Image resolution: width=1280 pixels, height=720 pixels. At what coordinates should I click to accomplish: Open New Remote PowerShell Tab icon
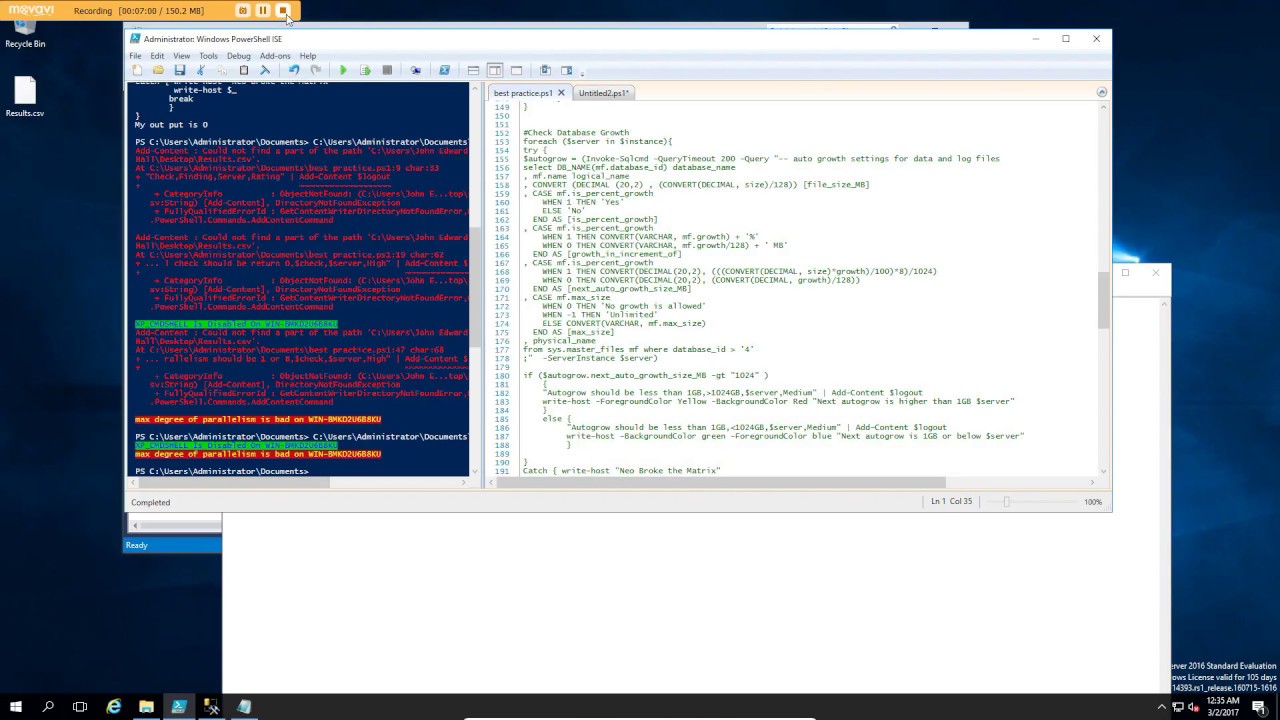(x=415, y=70)
